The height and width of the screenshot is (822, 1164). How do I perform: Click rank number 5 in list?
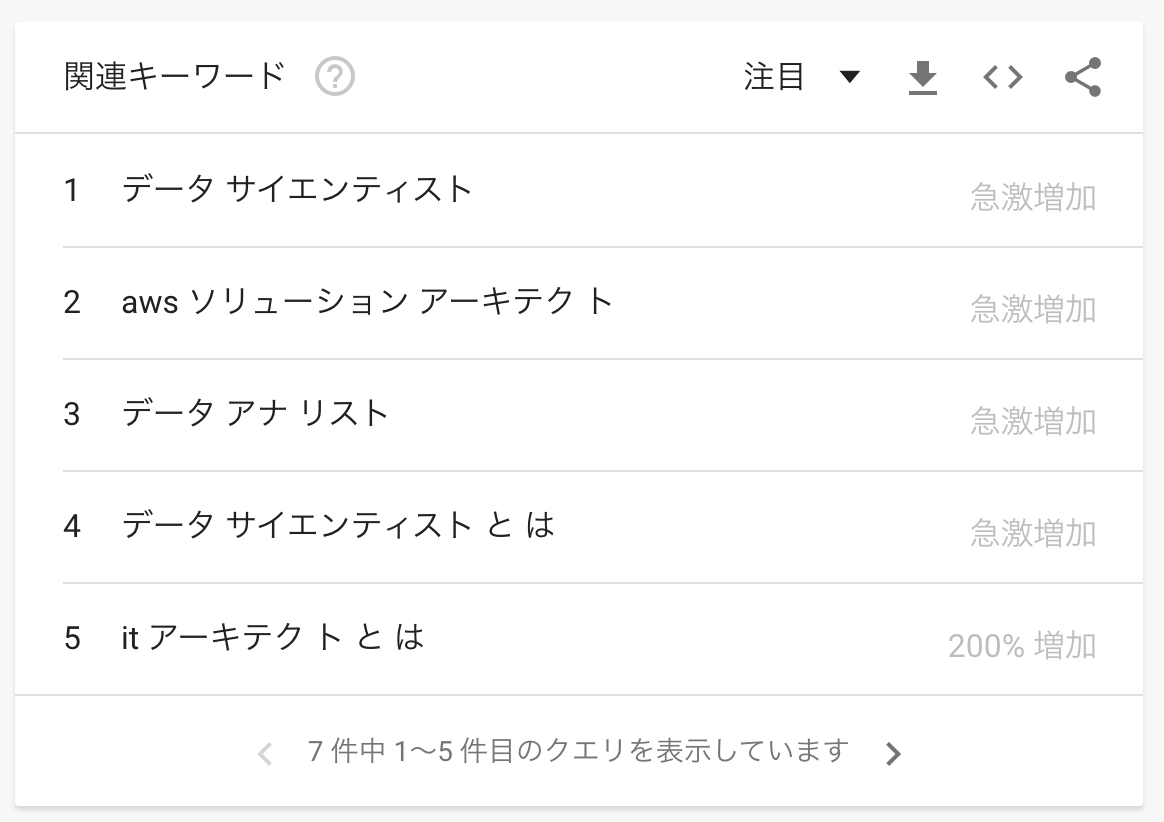[72, 638]
